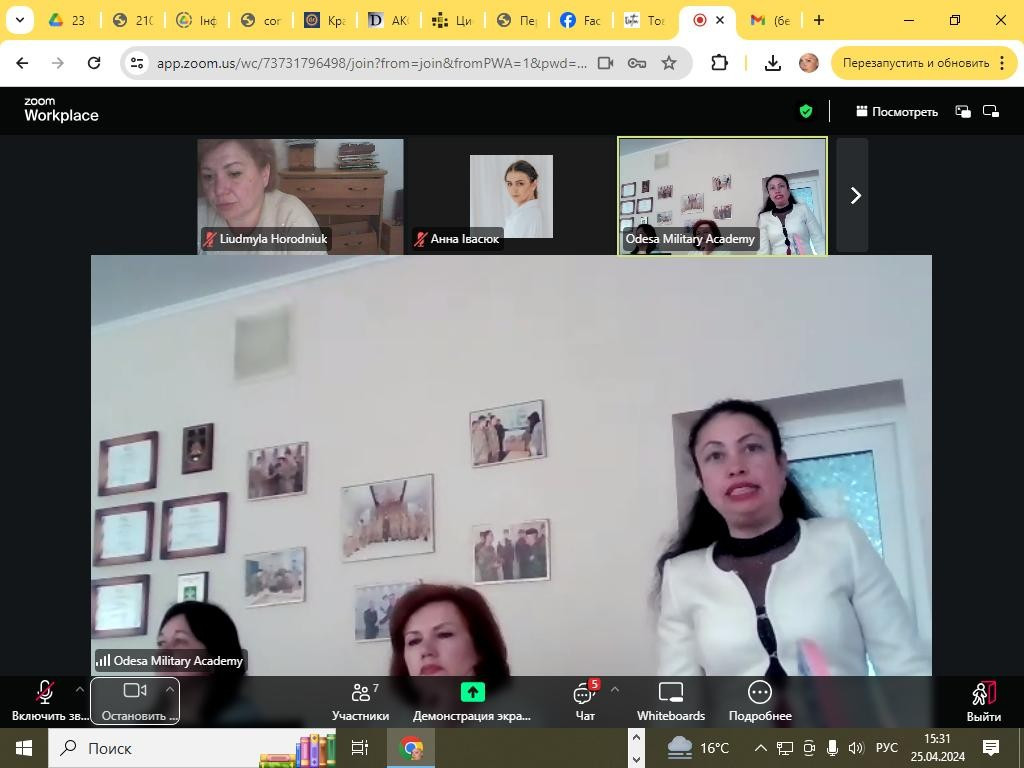Open browser extensions puzzle icon

tap(719, 63)
